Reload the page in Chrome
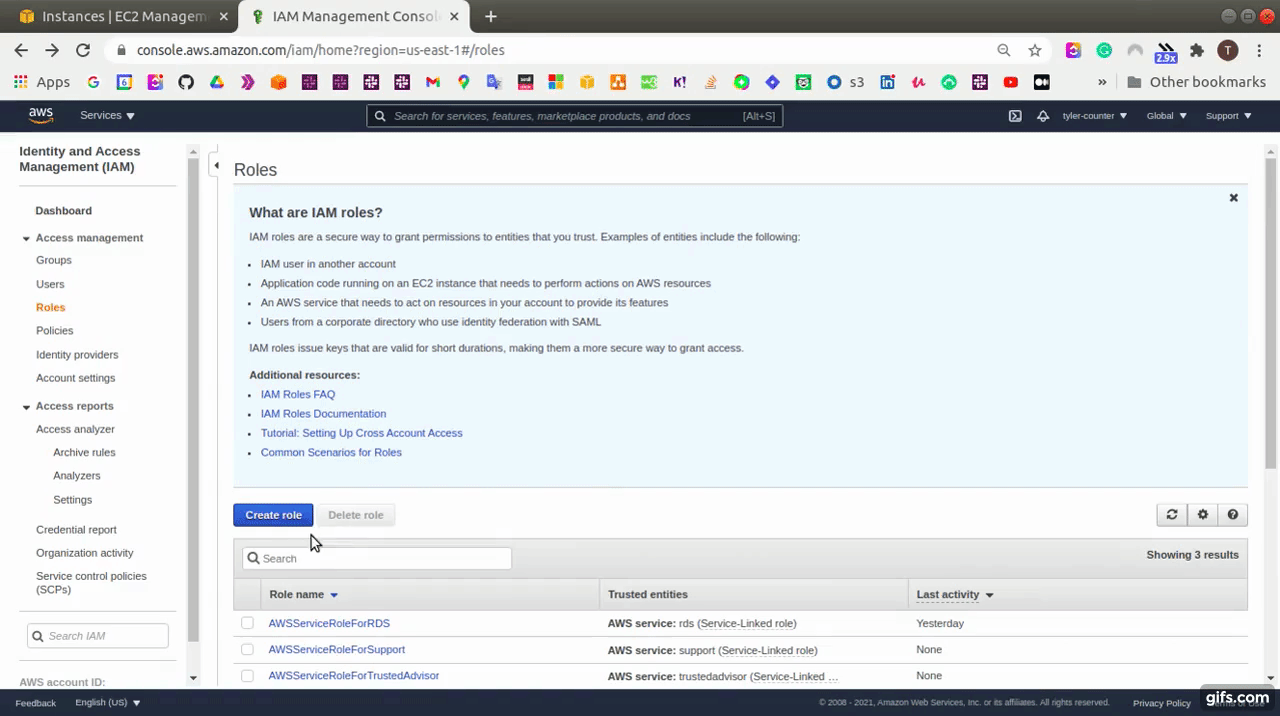The image size is (1280, 716). 83,50
